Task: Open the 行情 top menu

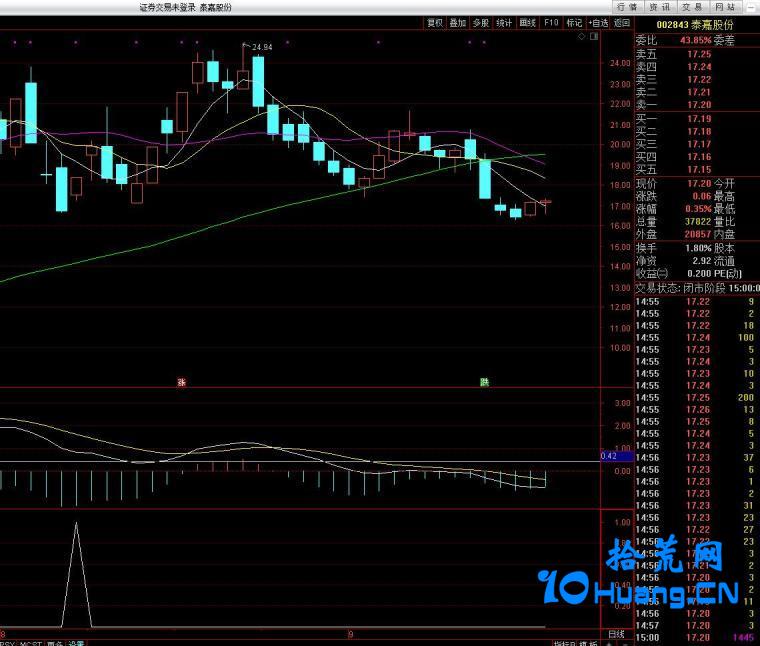Action: pyautogui.click(x=627, y=7)
